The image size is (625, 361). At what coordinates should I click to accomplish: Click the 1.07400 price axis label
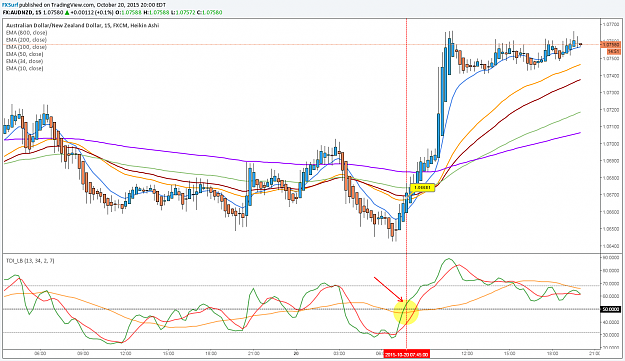point(612,76)
